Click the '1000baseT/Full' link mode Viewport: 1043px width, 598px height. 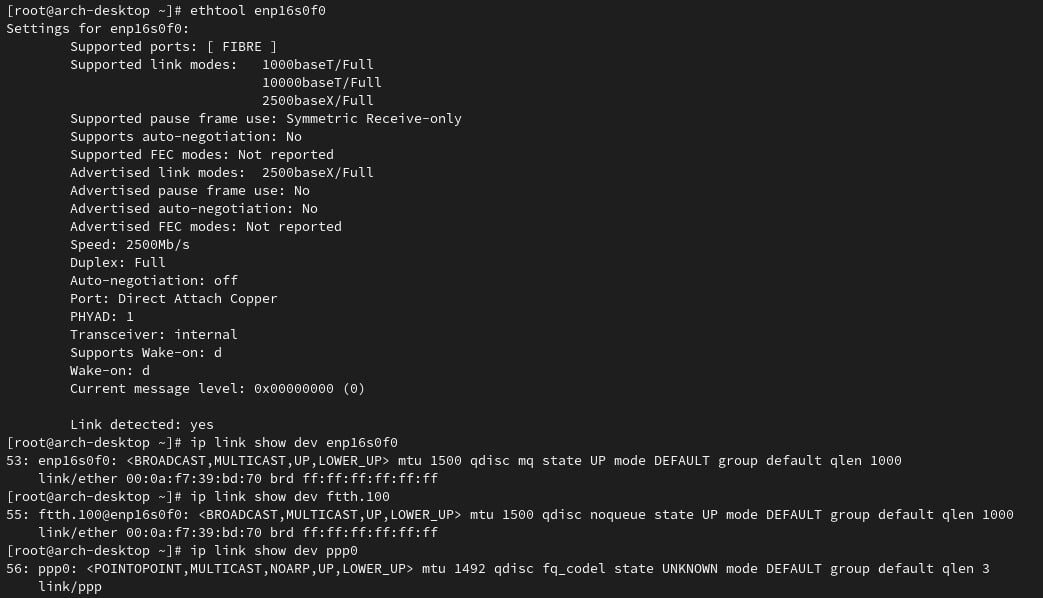317,65
